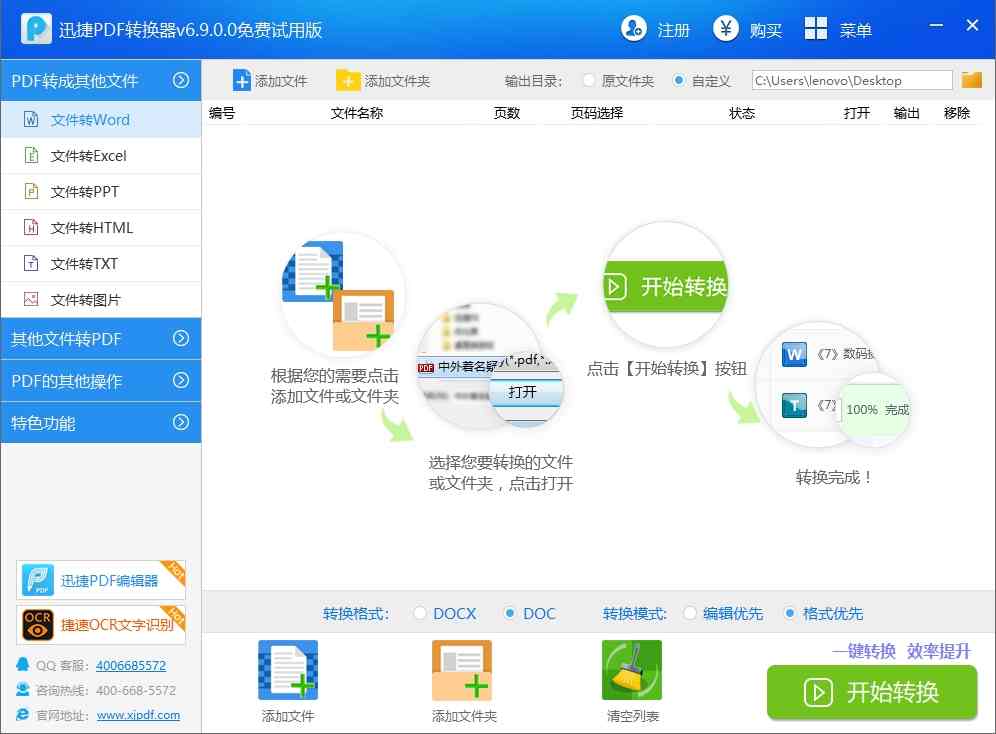Click the 清空列表 broom icon
Image resolution: width=996 pixels, height=734 pixels.
point(631,670)
